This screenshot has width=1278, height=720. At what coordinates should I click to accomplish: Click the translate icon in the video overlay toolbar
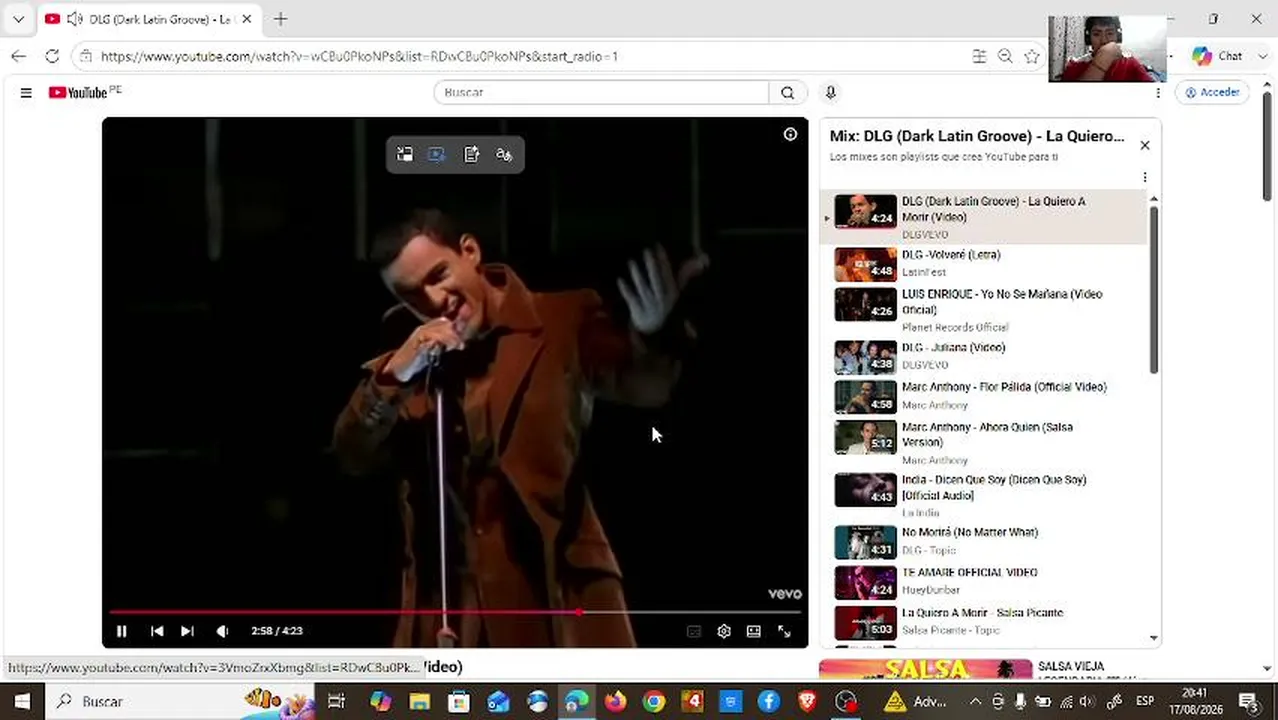coord(504,154)
